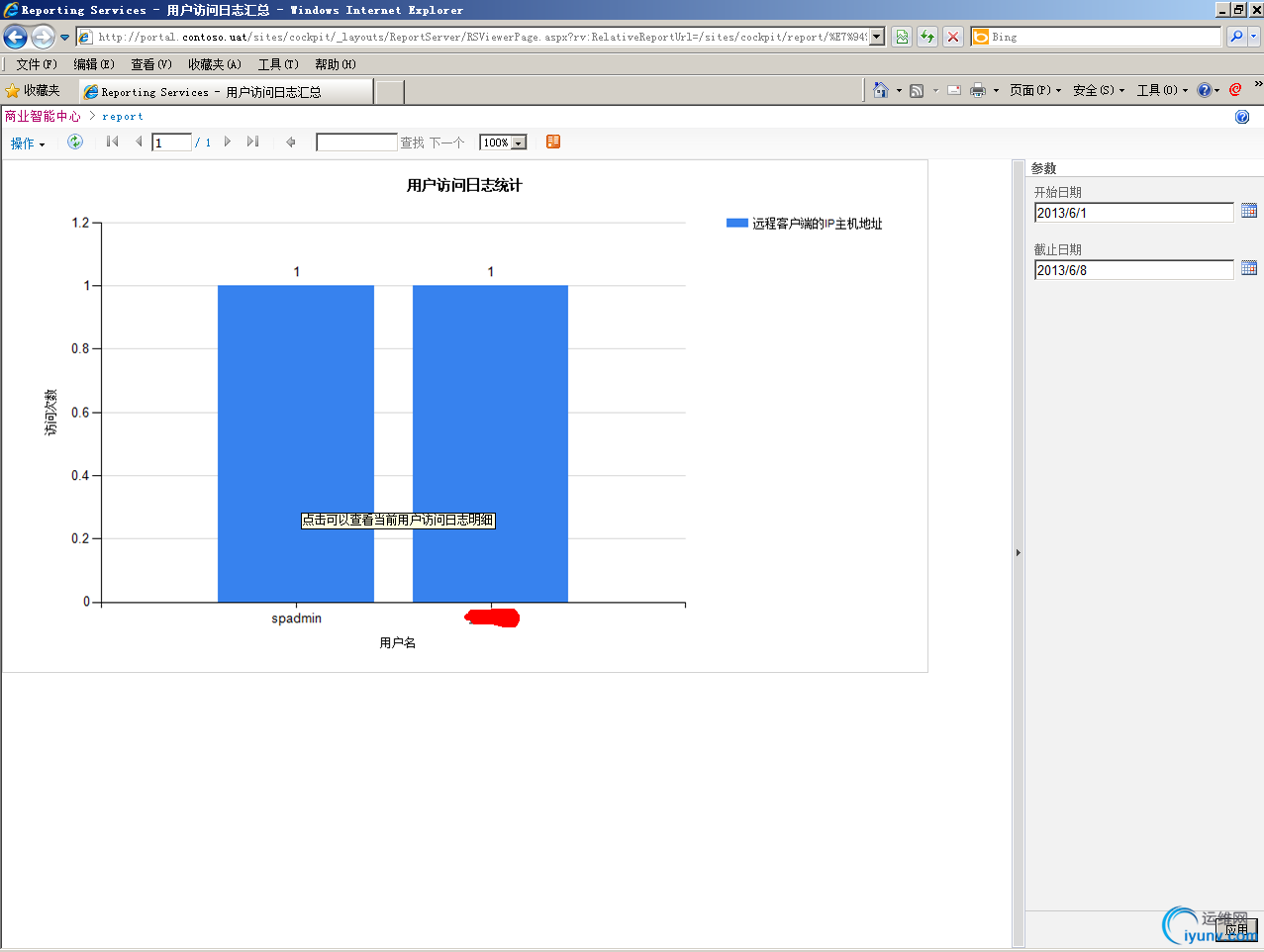Open the 操作 actions dropdown

28,143
